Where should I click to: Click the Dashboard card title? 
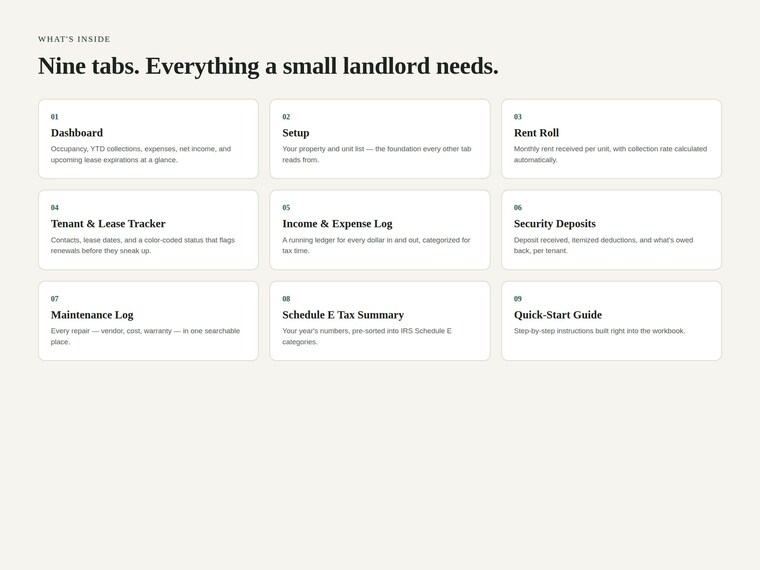click(x=77, y=133)
